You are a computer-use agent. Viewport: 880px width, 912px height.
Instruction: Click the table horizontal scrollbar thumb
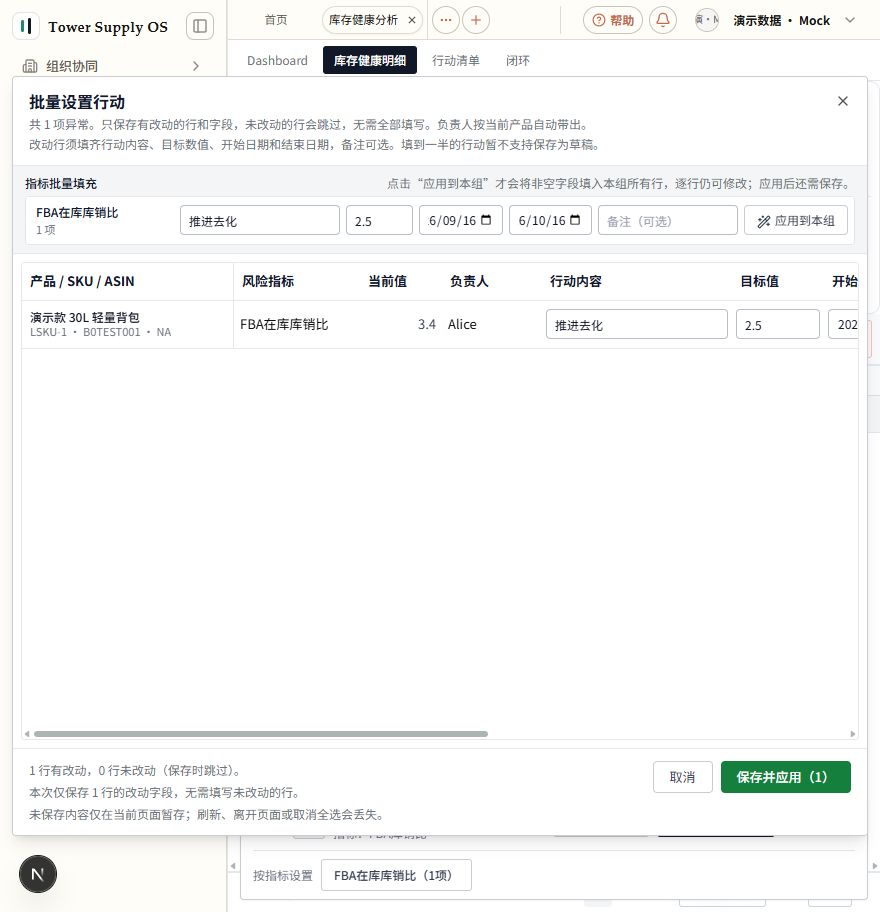pyautogui.click(x=261, y=734)
